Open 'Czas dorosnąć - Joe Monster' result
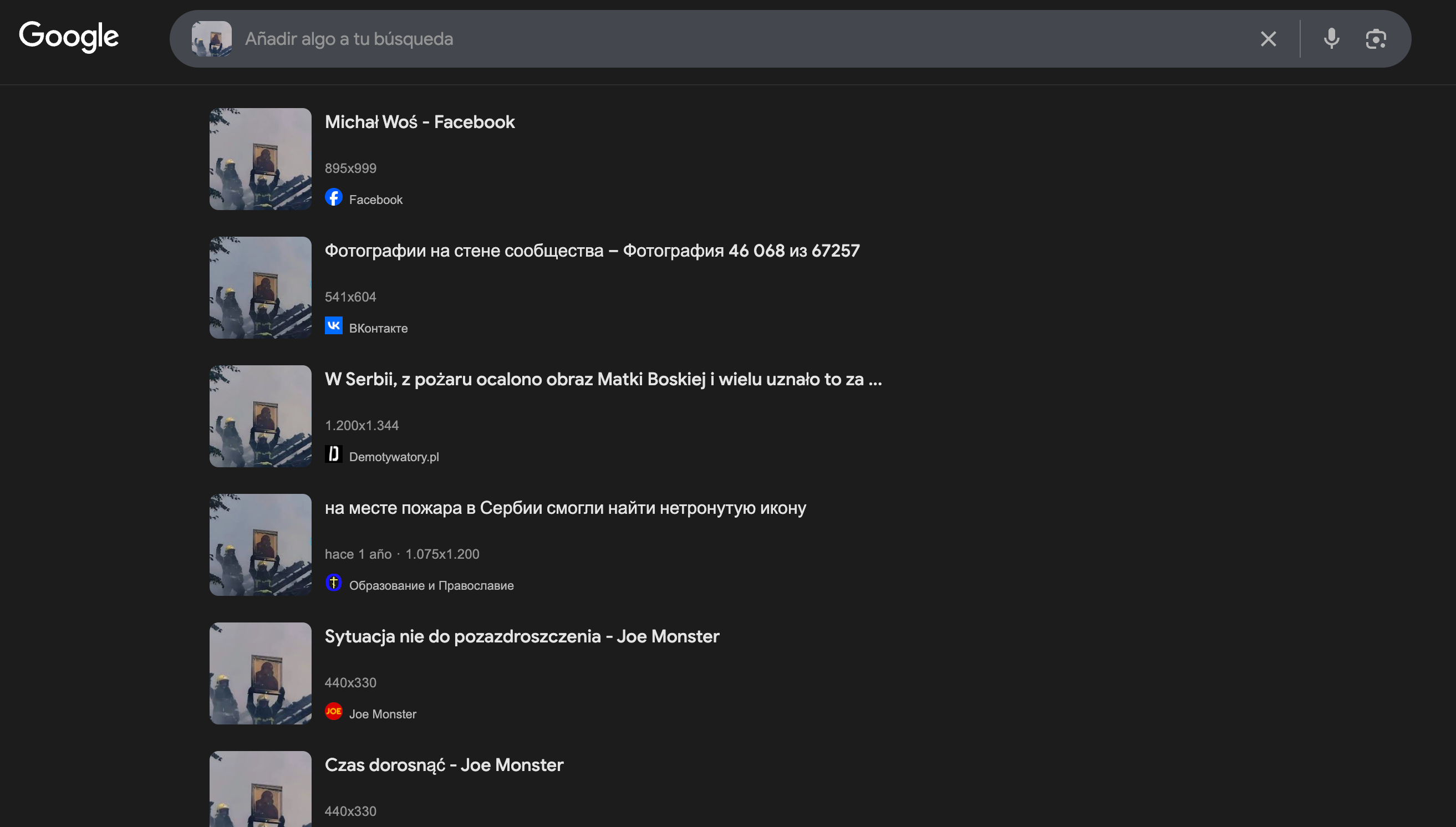The width and height of the screenshot is (1456, 827). 444,765
